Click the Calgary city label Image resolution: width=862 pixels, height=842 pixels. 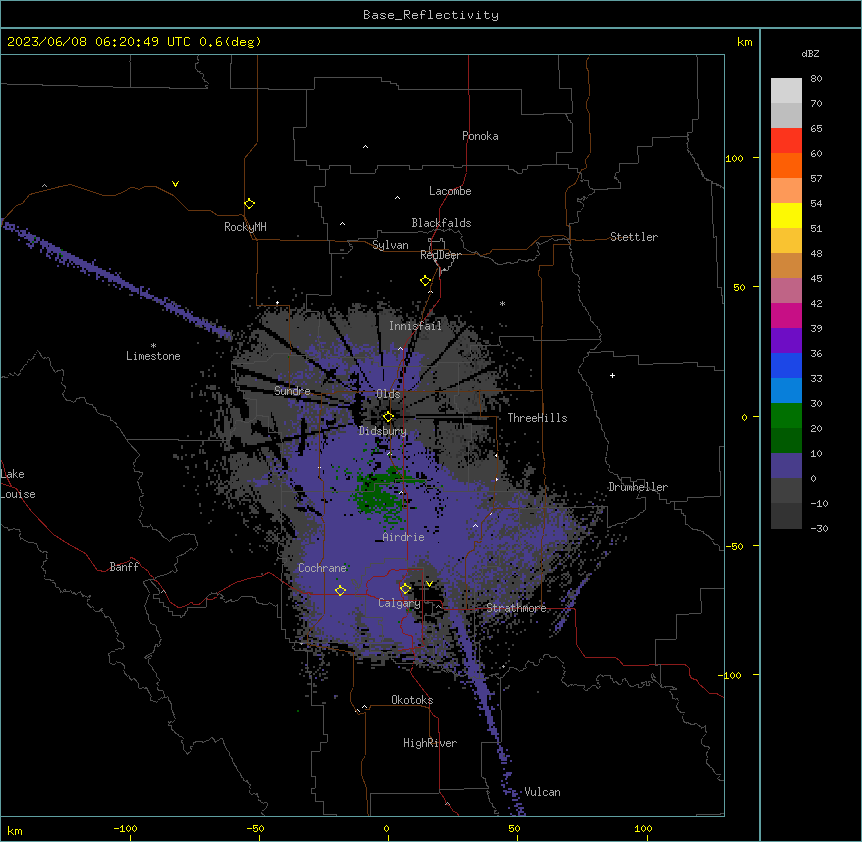pos(399,603)
